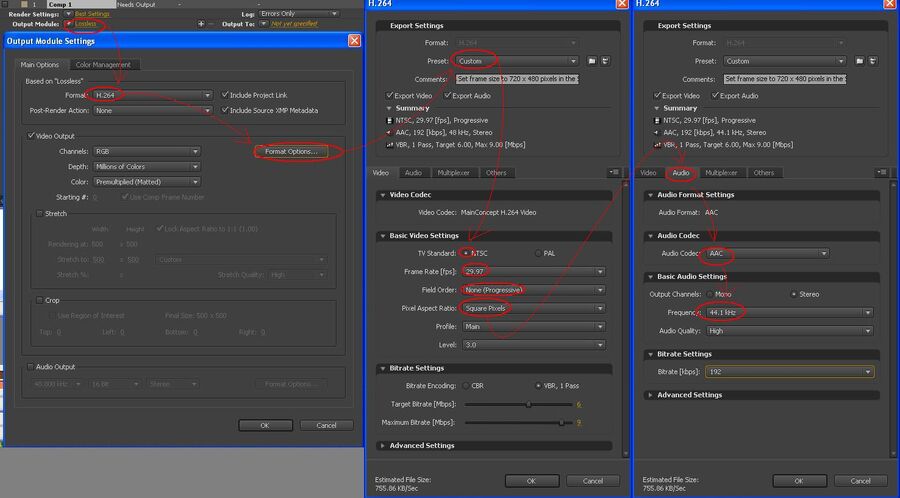Open panel menu icon beside Others tab, Audio-tab dialog

pos(882,172)
